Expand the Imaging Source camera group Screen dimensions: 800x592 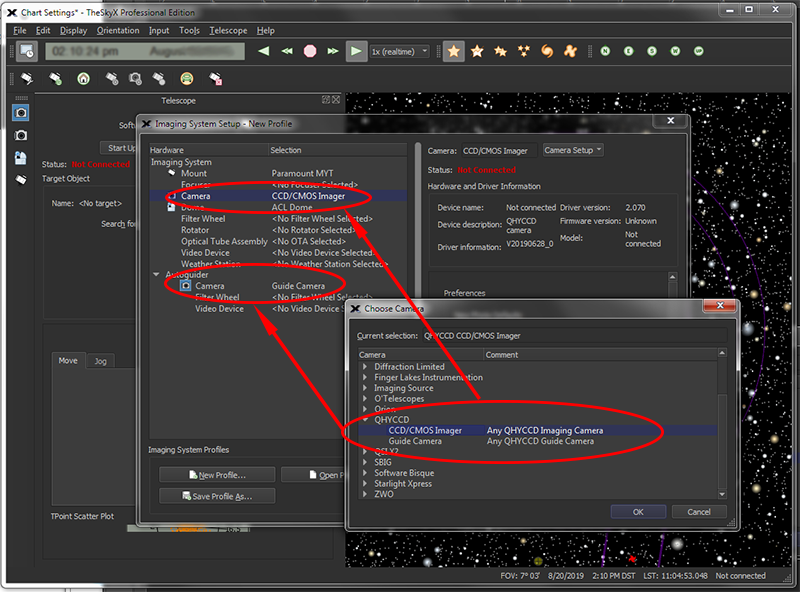pyautogui.click(x=365, y=388)
